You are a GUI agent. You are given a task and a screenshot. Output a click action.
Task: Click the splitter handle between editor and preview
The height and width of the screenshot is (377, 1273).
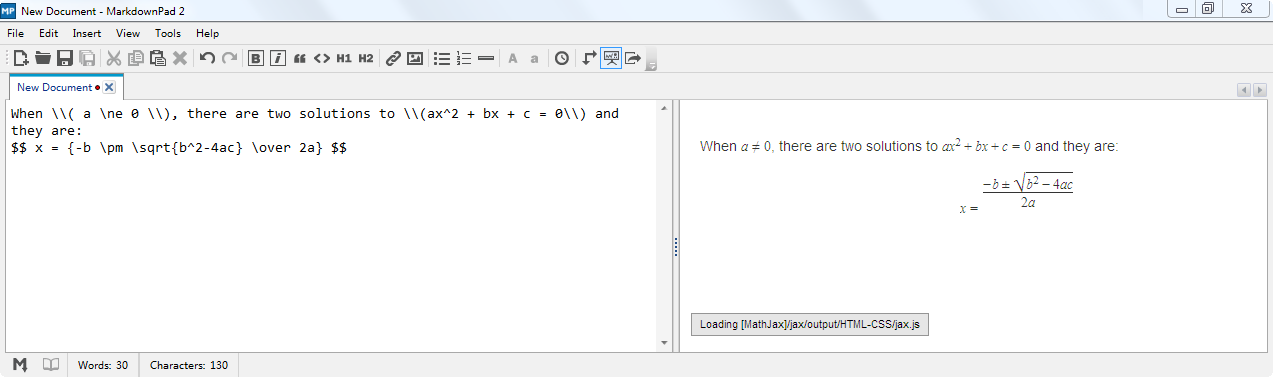pos(677,247)
